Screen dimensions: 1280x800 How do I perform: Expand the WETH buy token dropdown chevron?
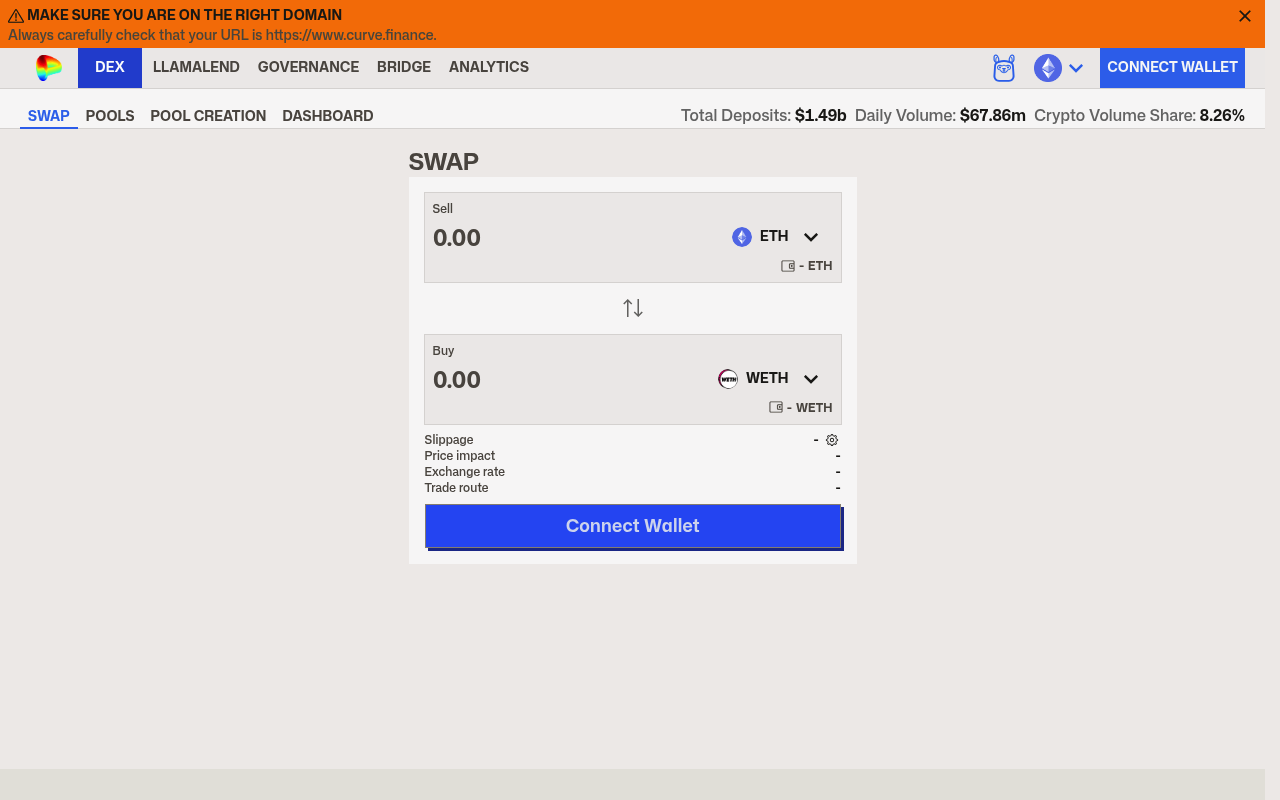tap(811, 379)
